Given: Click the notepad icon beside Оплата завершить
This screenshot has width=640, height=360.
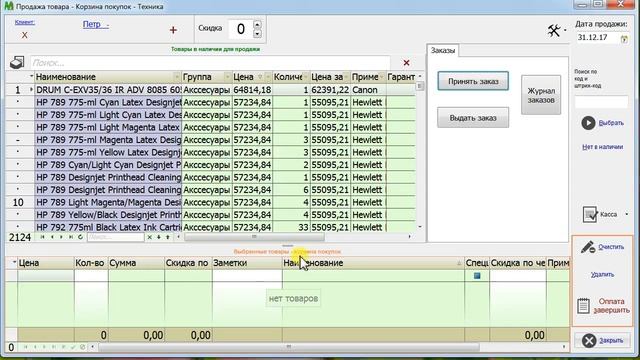Looking at the screenshot, I should (584, 306).
